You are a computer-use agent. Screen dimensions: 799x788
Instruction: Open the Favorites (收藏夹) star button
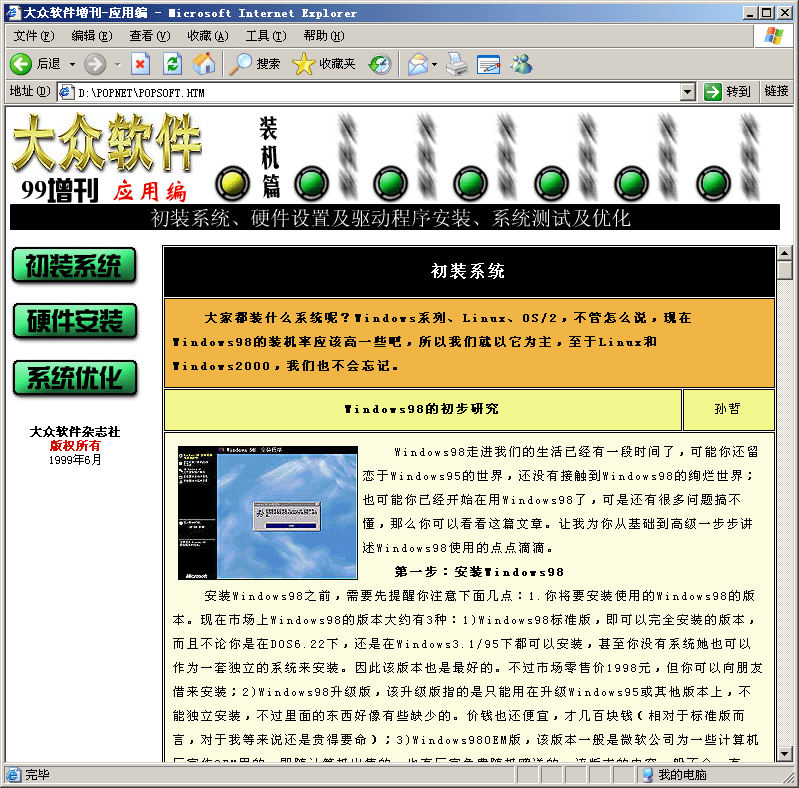tap(324, 64)
